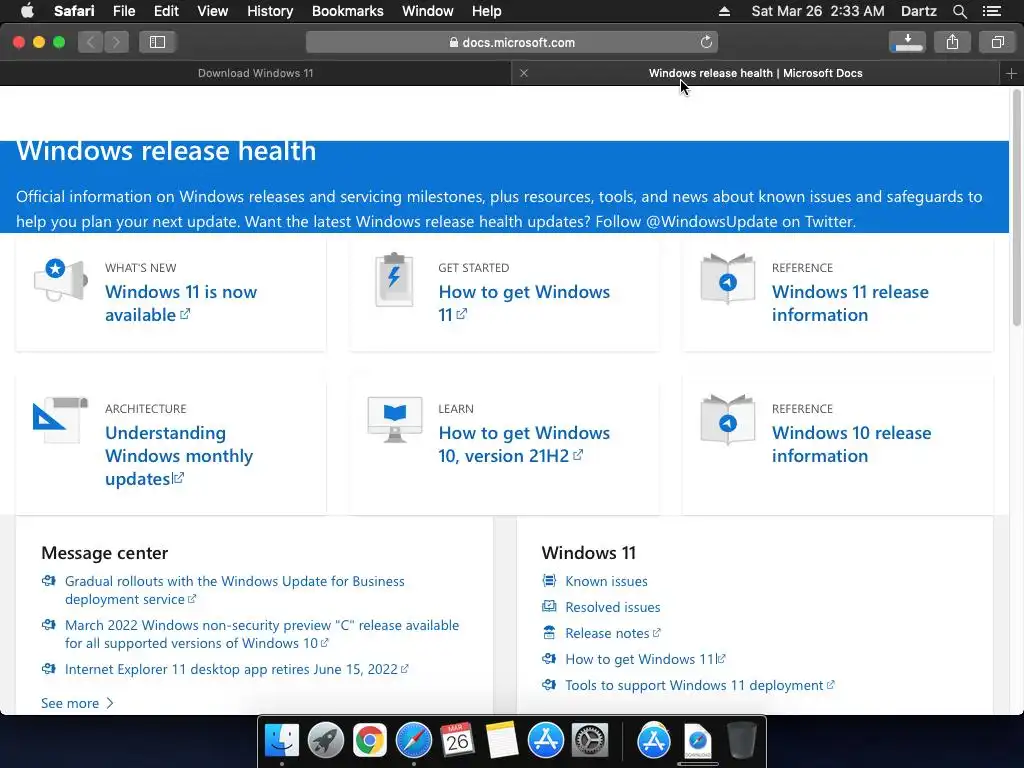Open How to get Windows 10, version 21H2
This screenshot has width=1024, height=768.
(x=524, y=445)
